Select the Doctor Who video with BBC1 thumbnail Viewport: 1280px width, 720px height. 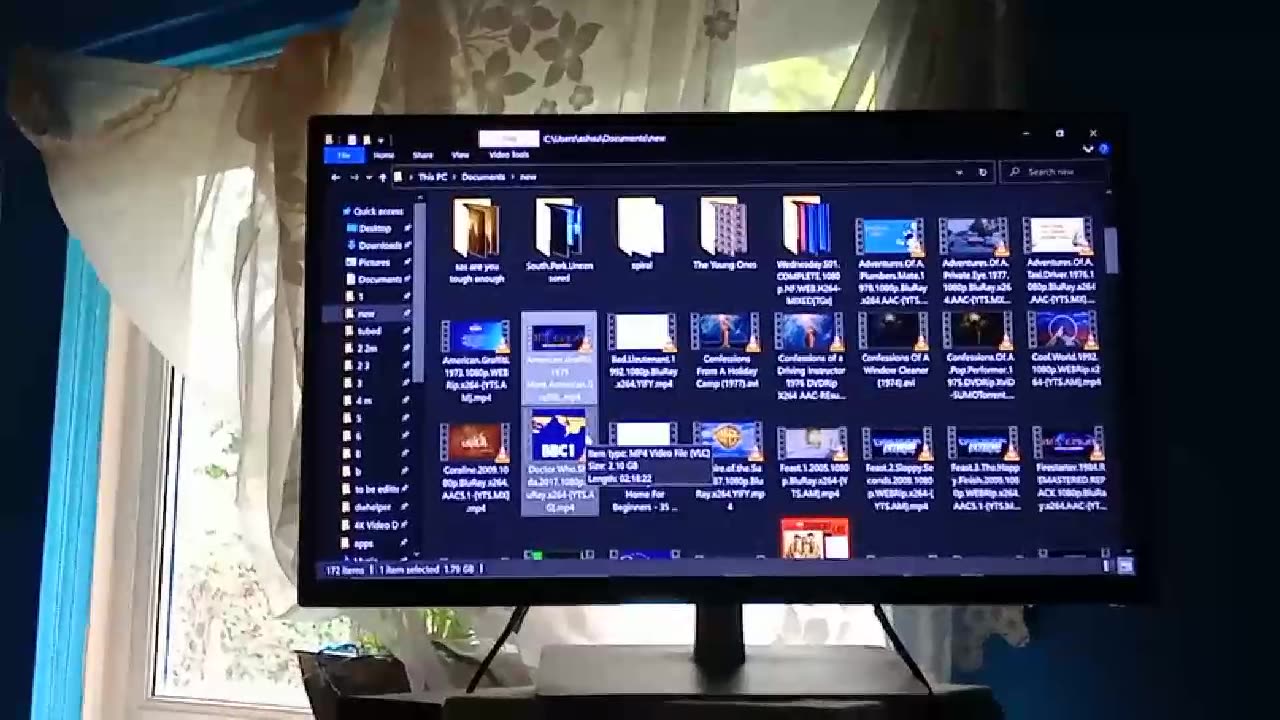(559, 462)
